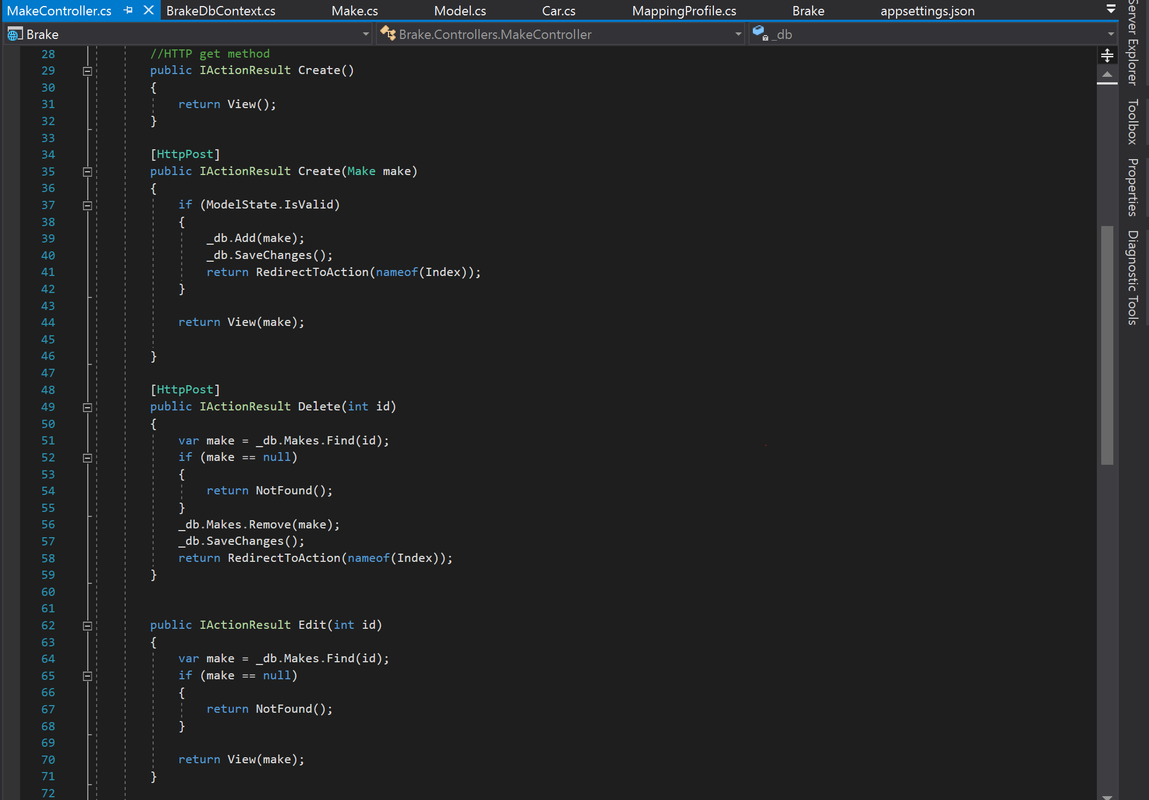Collapse the if block at line 65
Screen dimensions: 1149x800
tap(87, 676)
